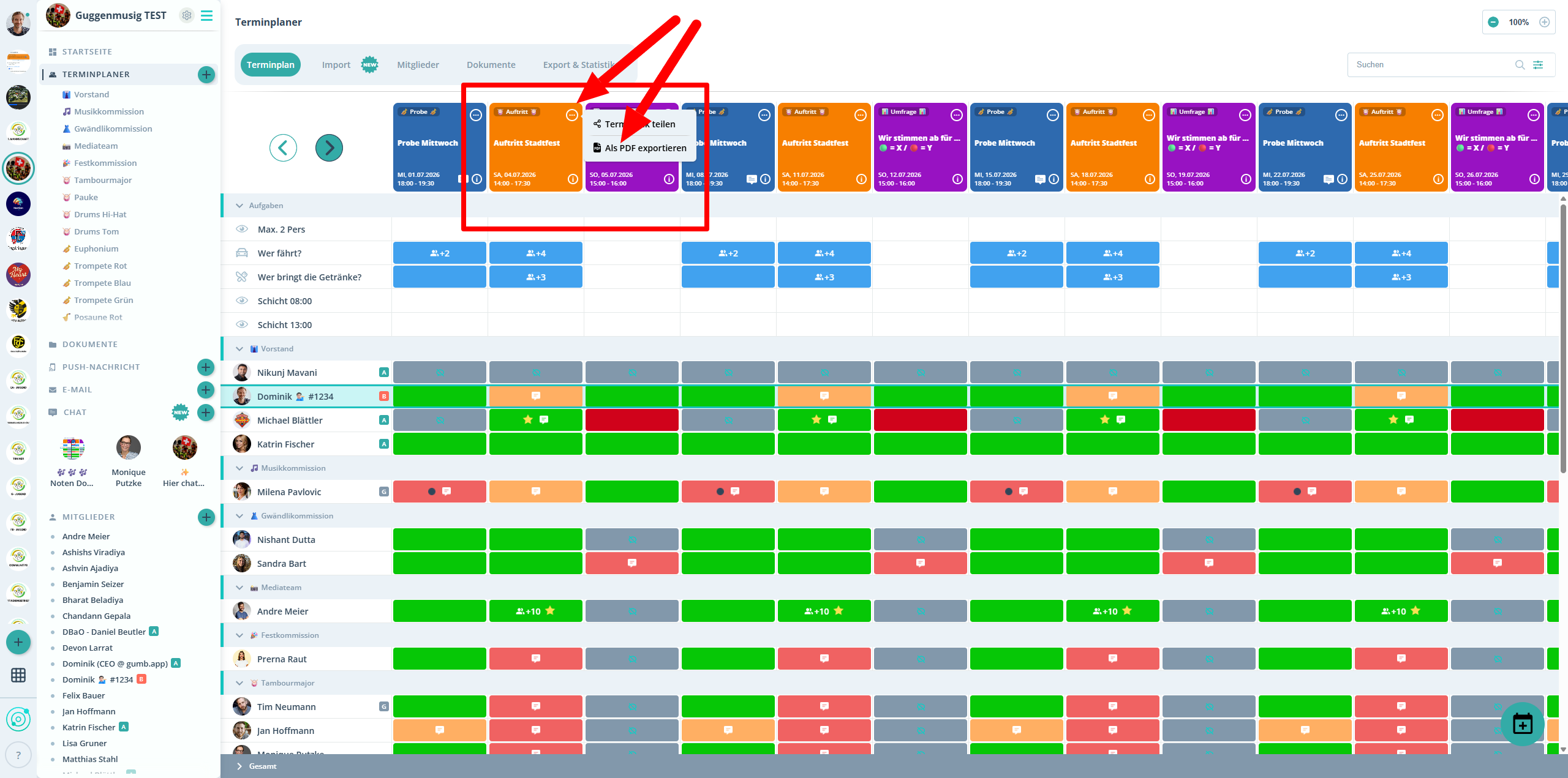This screenshot has width=1568, height=778.
Task: Compose a new e-mail via plus icon
Action: click(x=206, y=390)
